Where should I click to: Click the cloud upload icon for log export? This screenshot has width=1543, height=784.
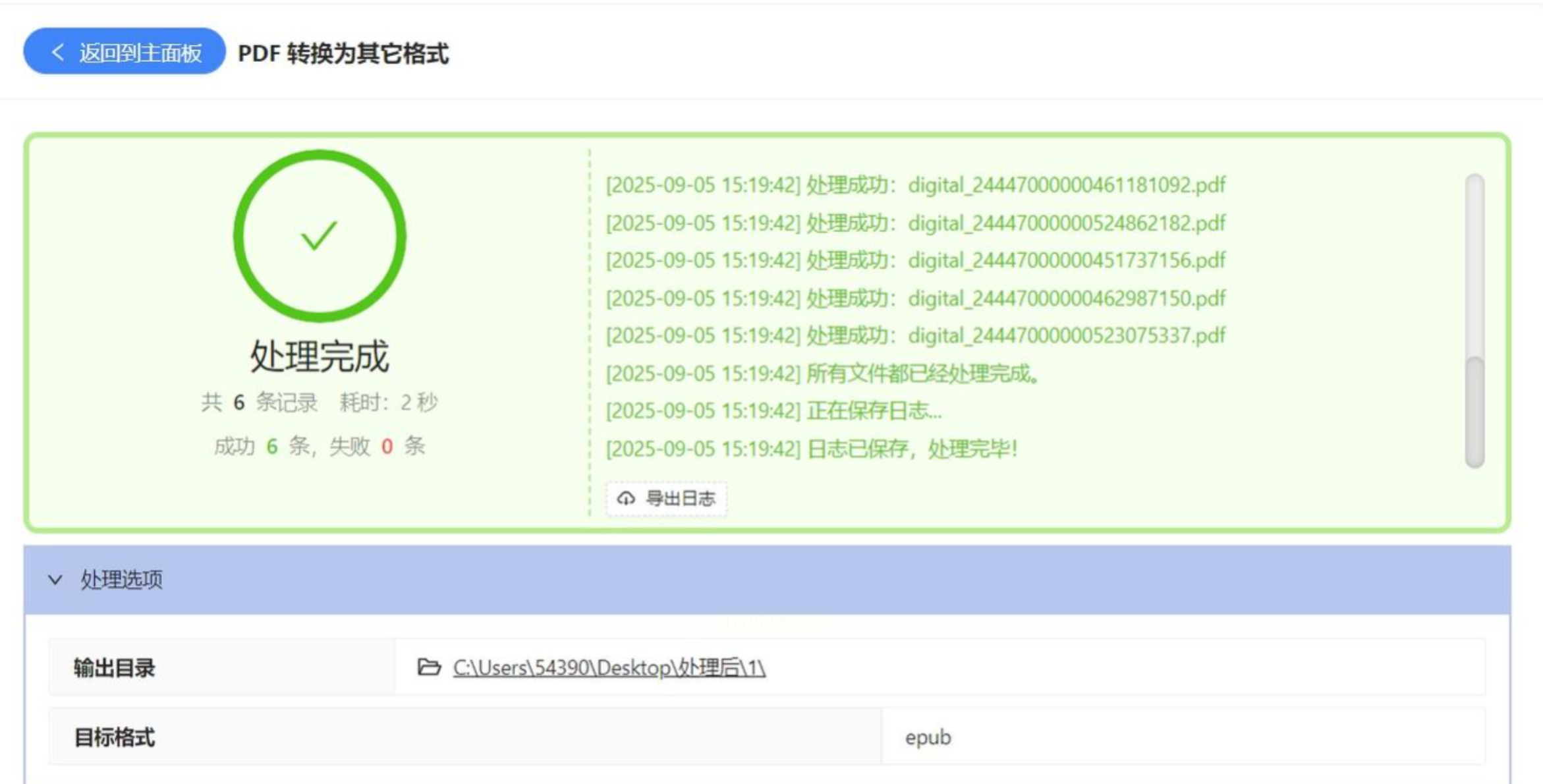click(626, 498)
